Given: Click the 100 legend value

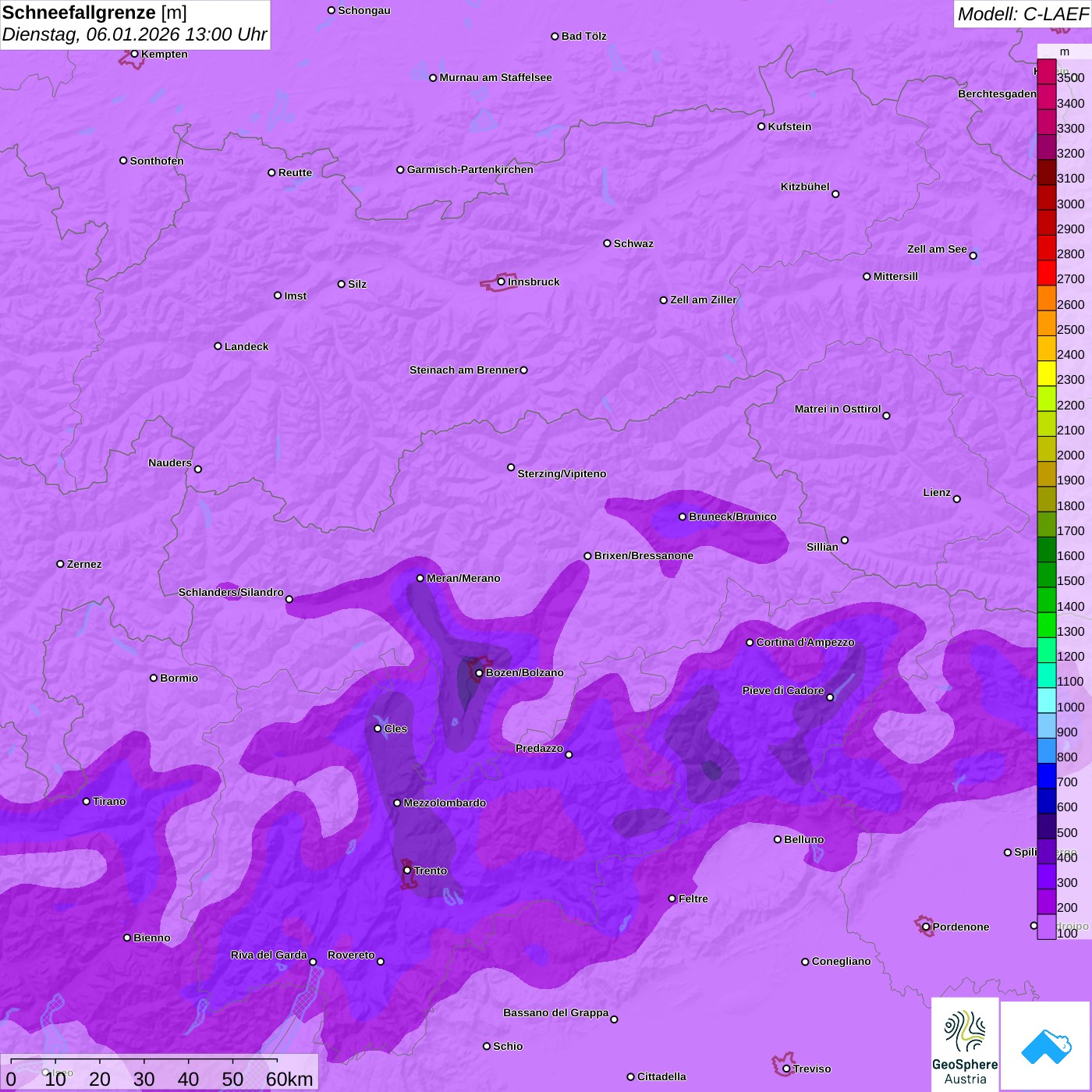Looking at the screenshot, I should point(1067,933).
